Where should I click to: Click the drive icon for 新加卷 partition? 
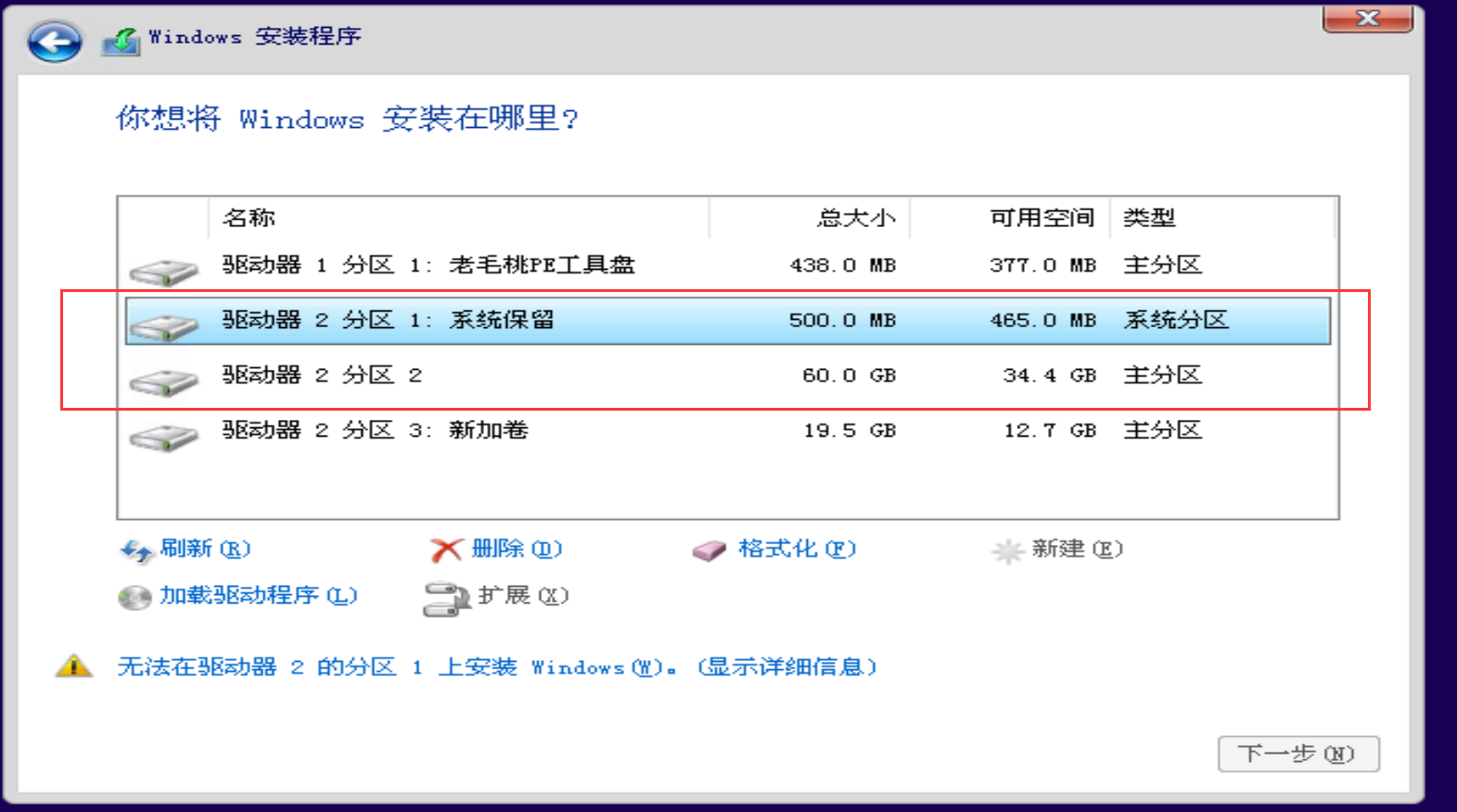[164, 436]
